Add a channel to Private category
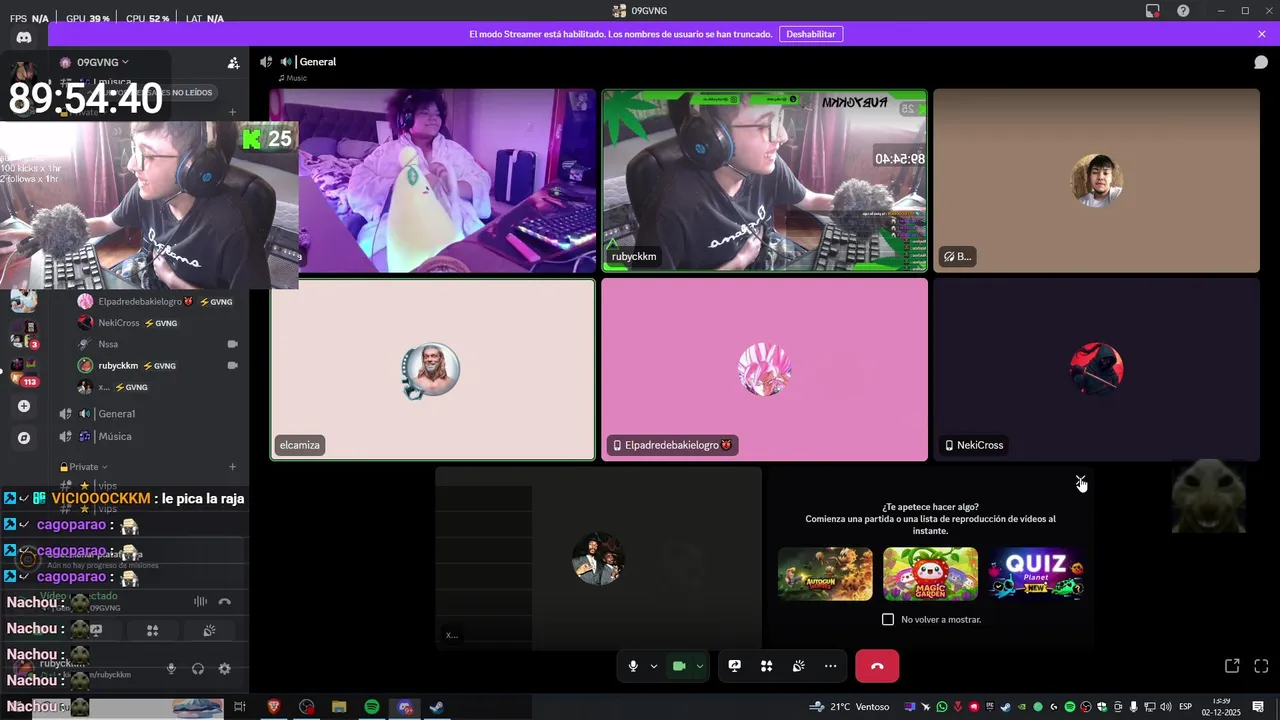Image resolution: width=1280 pixels, height=720 pixels. (x=233, y=467)
